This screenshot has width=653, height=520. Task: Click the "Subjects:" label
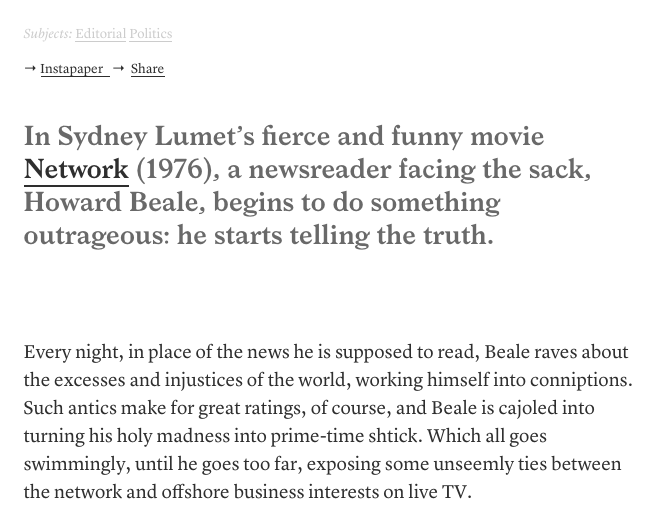click(48, 34)
